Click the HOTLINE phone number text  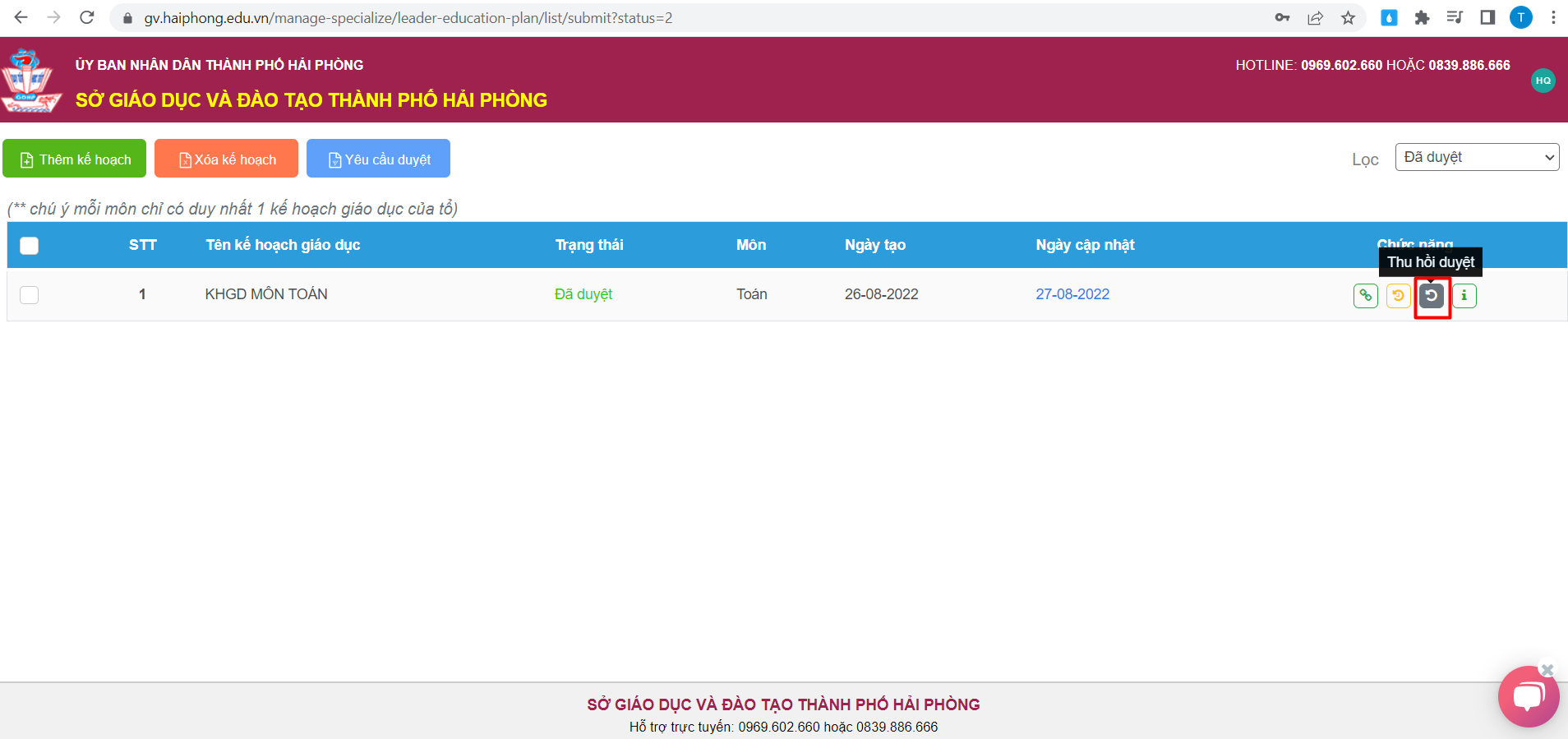click(1373, 65)
